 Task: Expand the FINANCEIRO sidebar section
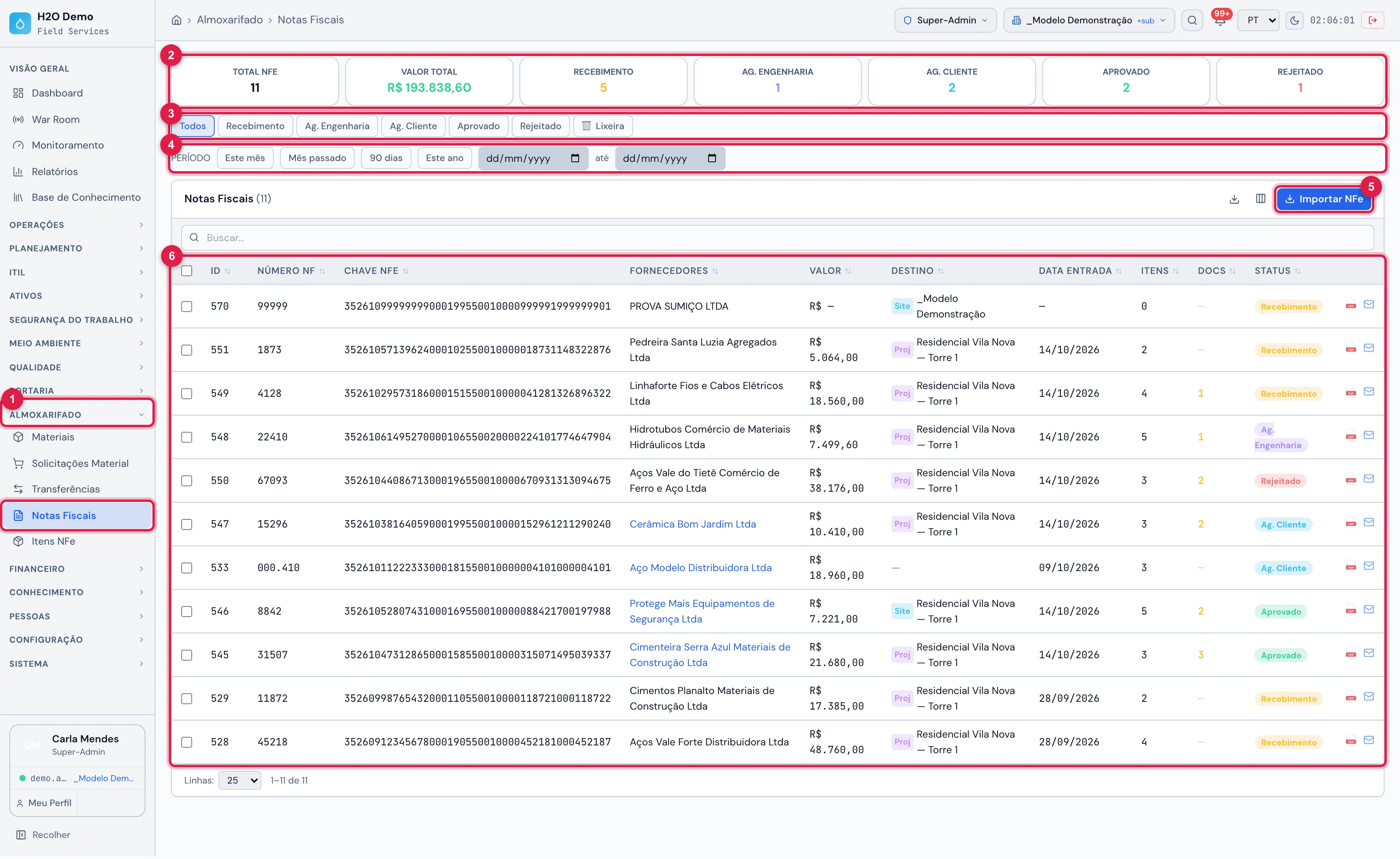(77, 569)
